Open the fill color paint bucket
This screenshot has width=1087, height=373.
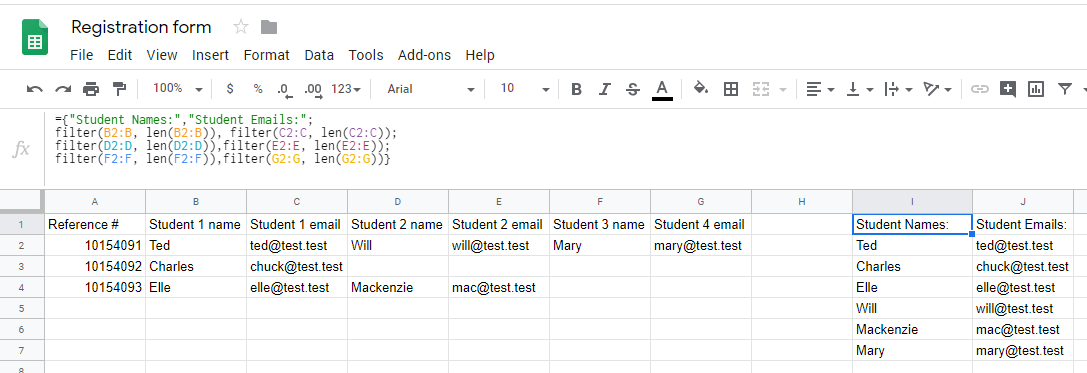(701, 89)
